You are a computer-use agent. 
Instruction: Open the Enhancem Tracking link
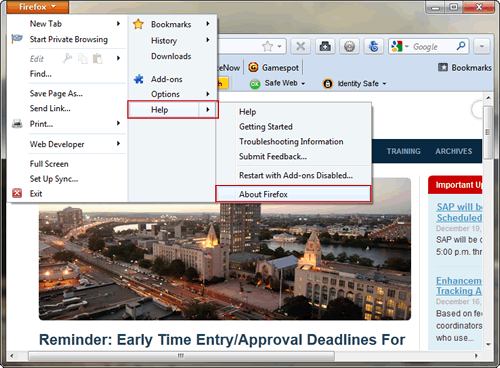coord(459,286)
